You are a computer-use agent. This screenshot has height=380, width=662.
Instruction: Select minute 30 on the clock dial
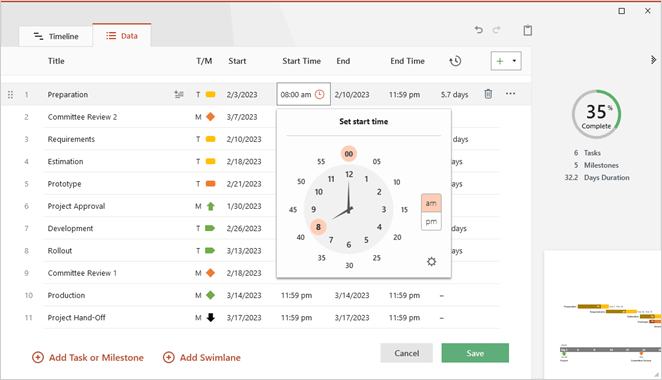349,265
